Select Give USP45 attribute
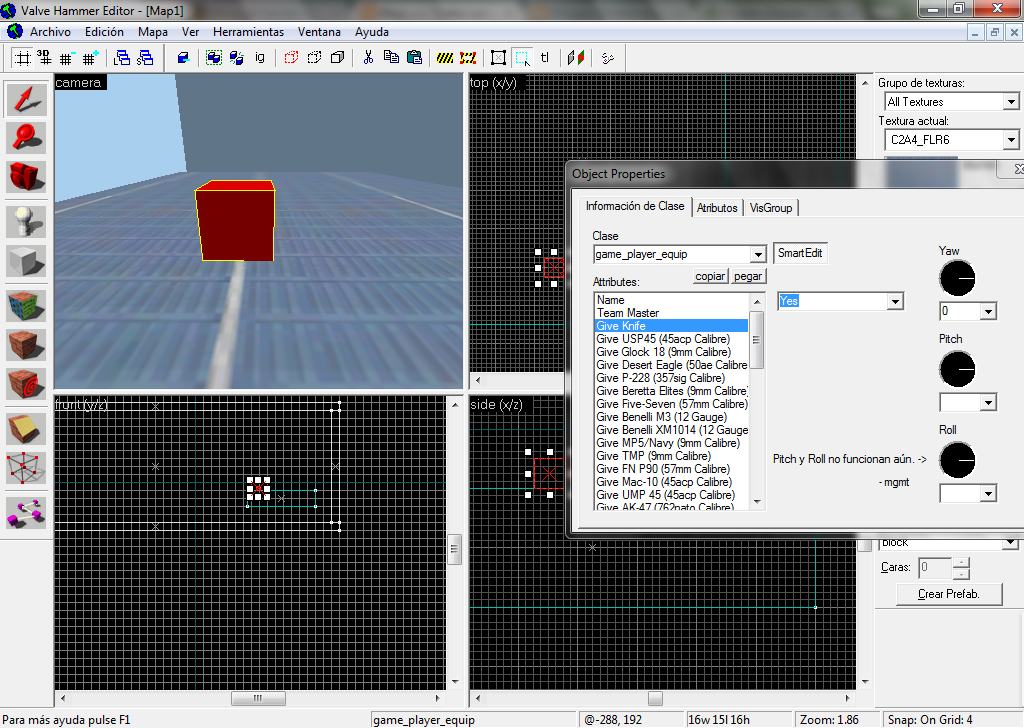The image size is (1029, 728). click(x=671, y=339)
